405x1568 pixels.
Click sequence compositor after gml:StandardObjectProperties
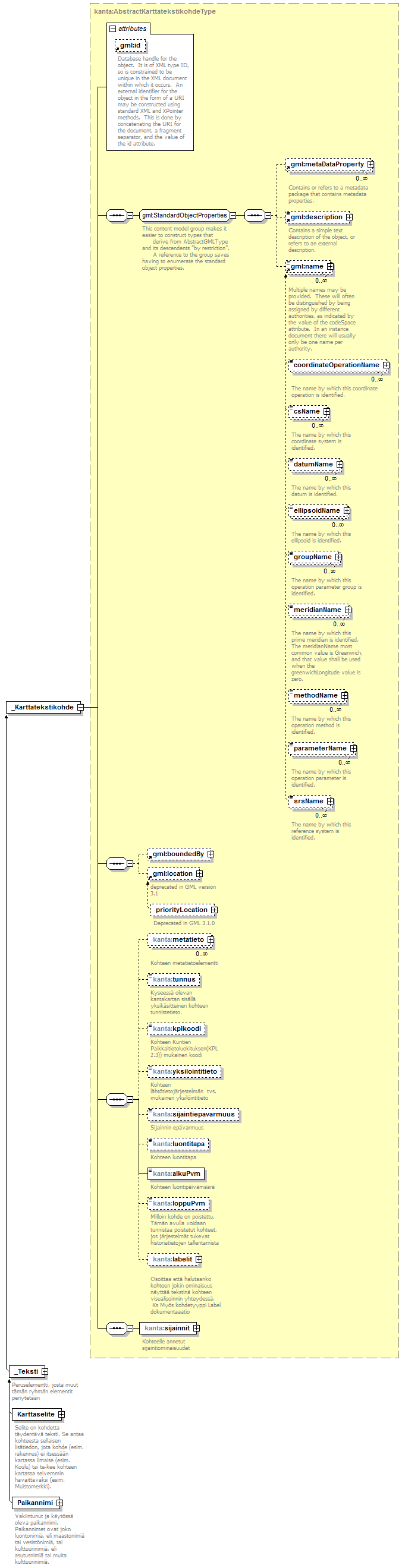(x=255, y=216)
